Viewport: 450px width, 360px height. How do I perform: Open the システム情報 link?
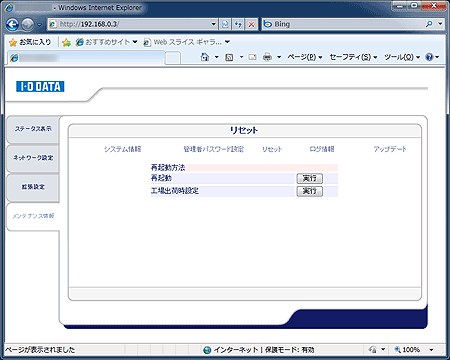click(123, 149)
